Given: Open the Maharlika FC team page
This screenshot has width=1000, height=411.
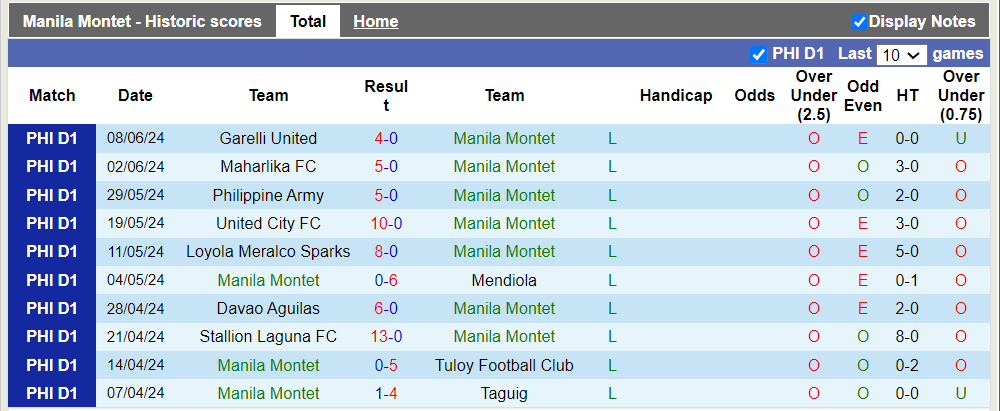Looking at the screenshot, I should [268, 167].
